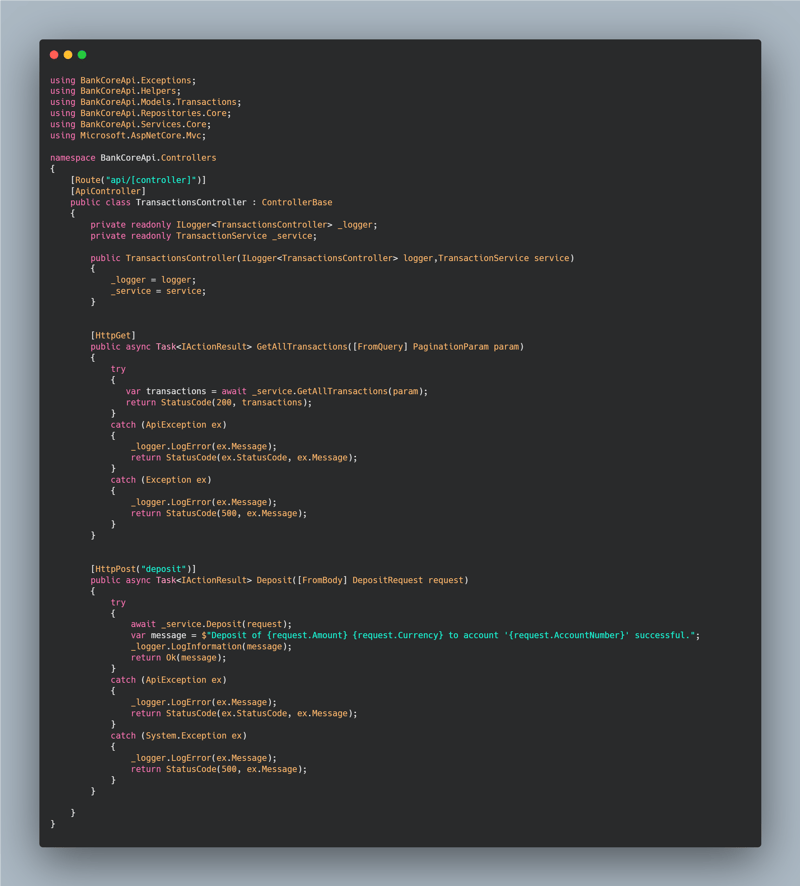Click the 'var message =' interpolated string line

[x=415, y=635]
